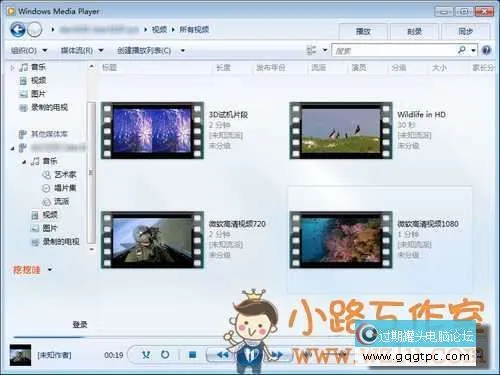Open the 创建播放列表(C) menu
Viewport: 500px width, 375px height.
click(x=144, y=51)
